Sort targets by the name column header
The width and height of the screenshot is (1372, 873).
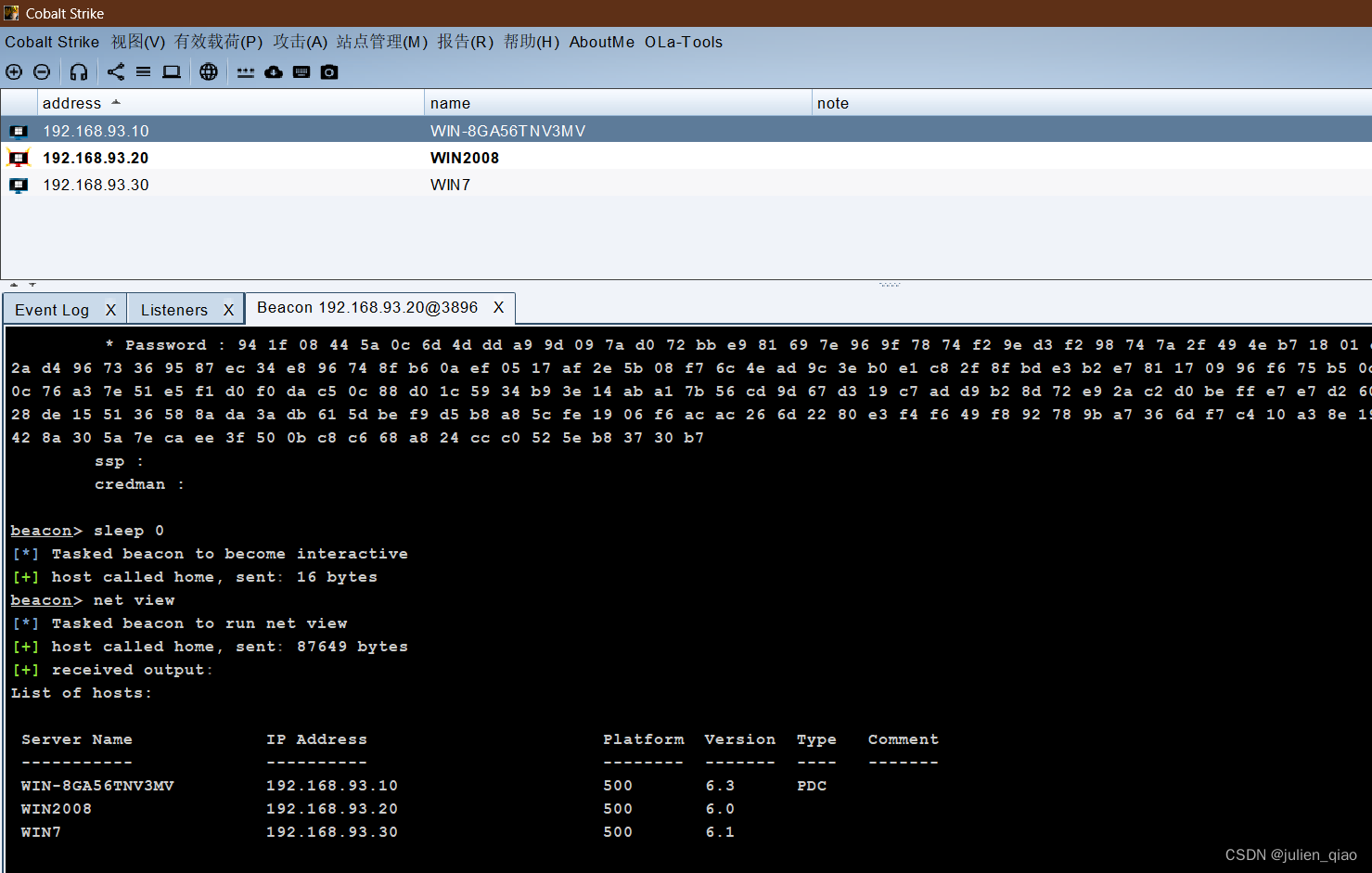(x=618, y=103)
